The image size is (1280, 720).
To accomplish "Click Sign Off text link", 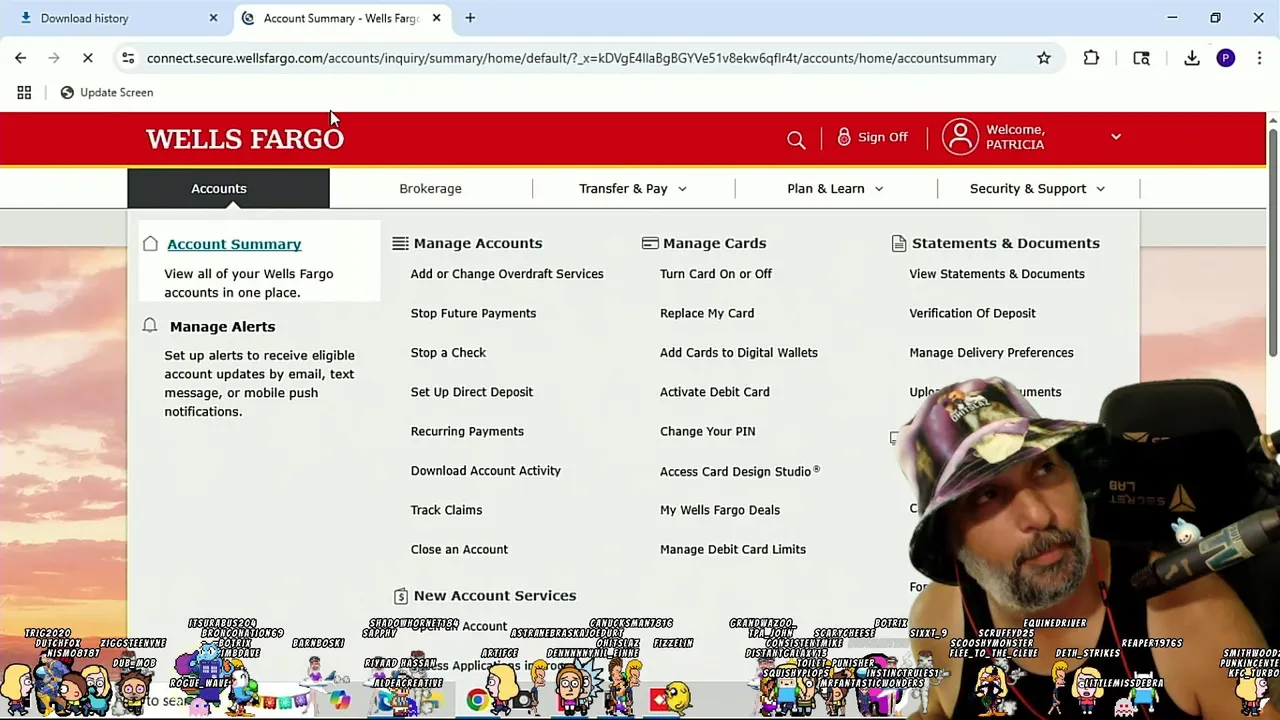I will coord(883,137).
